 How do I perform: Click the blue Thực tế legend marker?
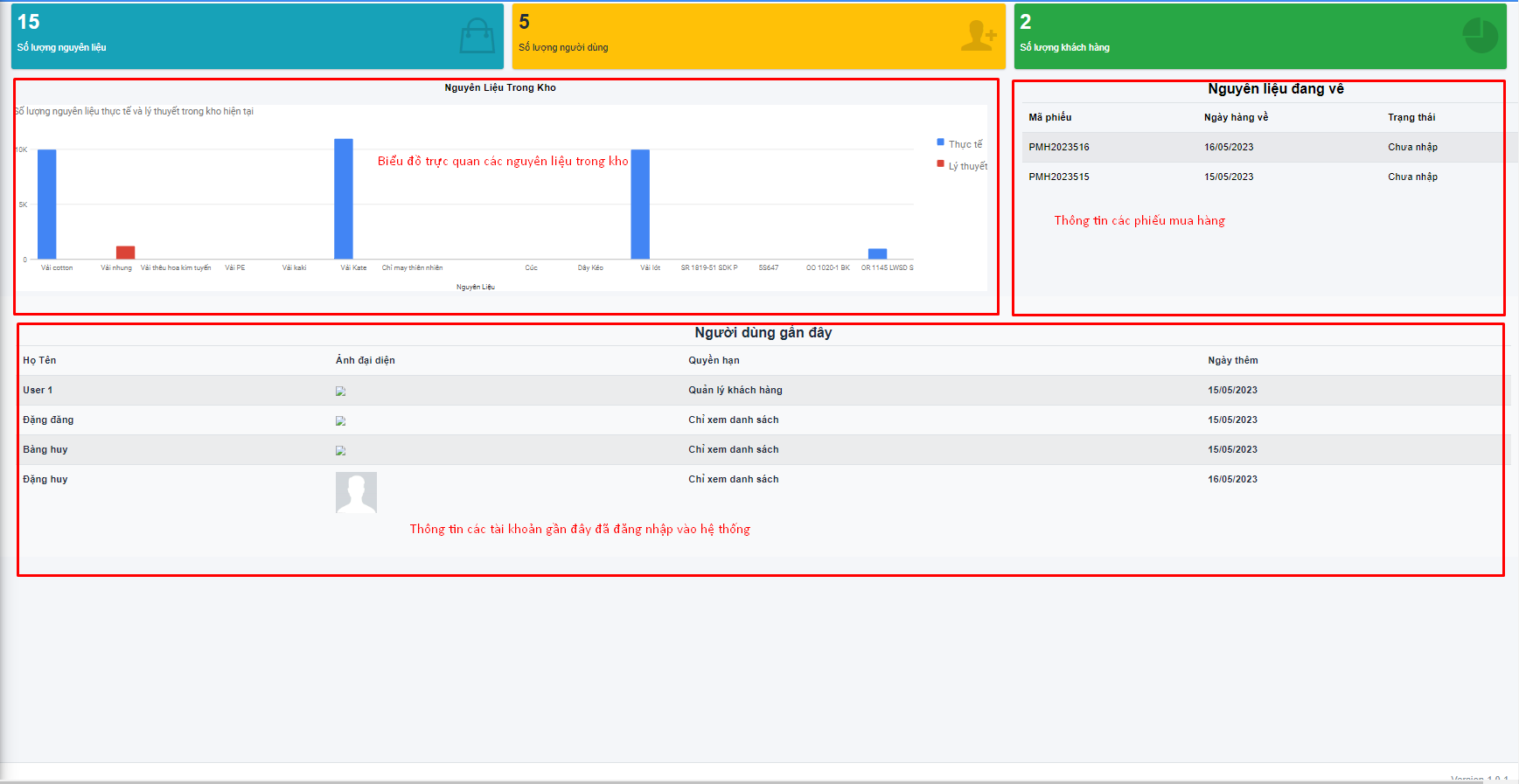941,142
